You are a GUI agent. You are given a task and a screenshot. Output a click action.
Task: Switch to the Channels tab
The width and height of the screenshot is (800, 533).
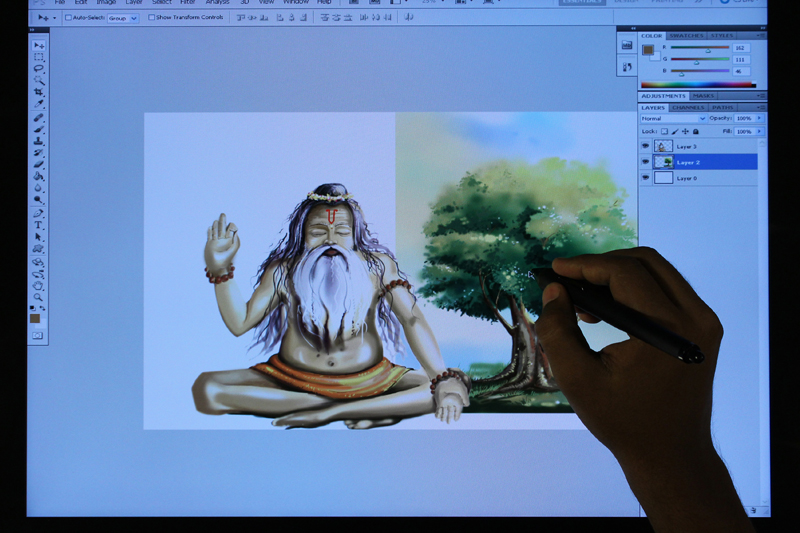coord(688,107)
